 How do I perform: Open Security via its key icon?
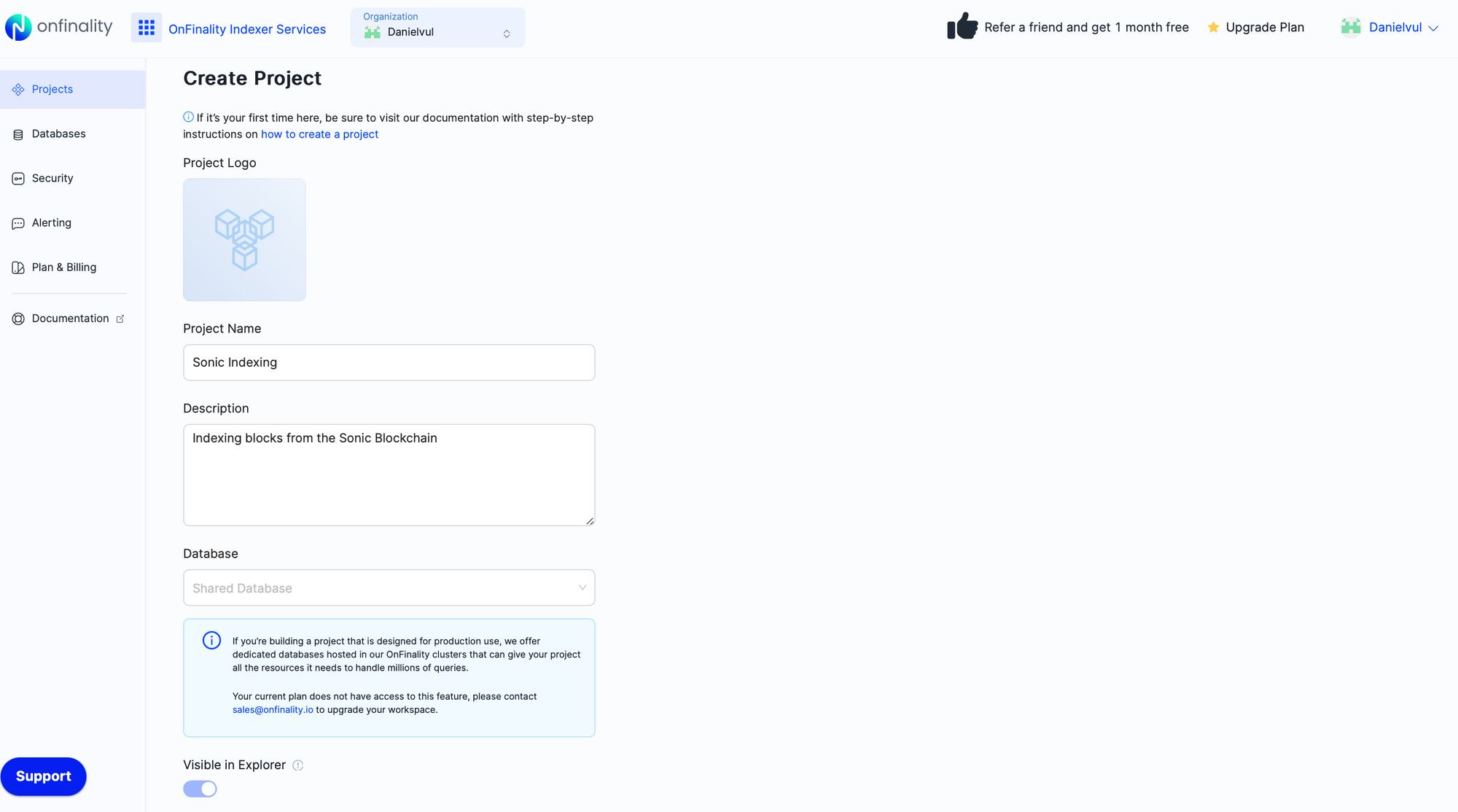(x=17, y=178)
